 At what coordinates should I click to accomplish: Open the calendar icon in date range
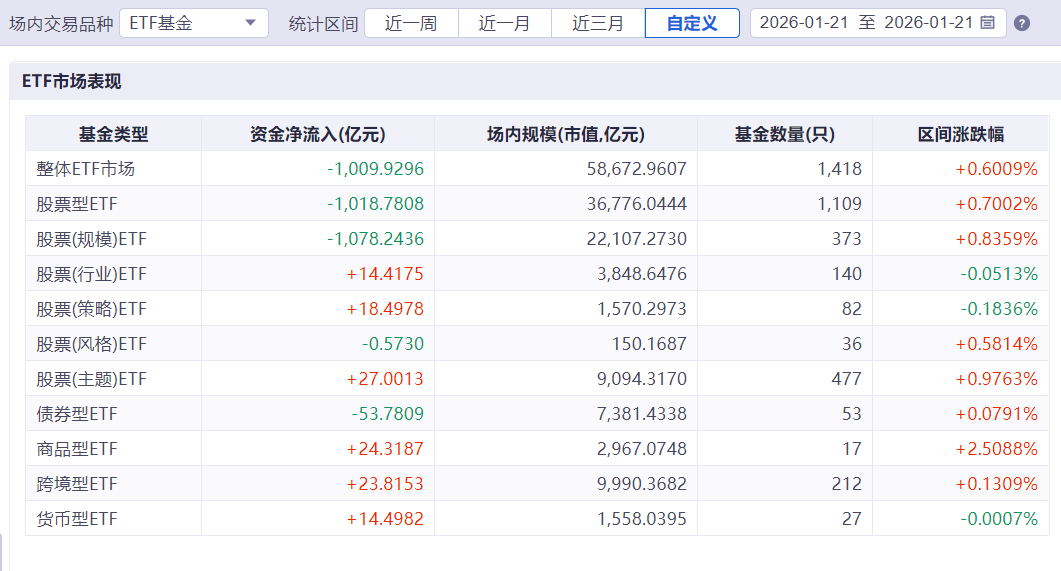pos(988,23)
